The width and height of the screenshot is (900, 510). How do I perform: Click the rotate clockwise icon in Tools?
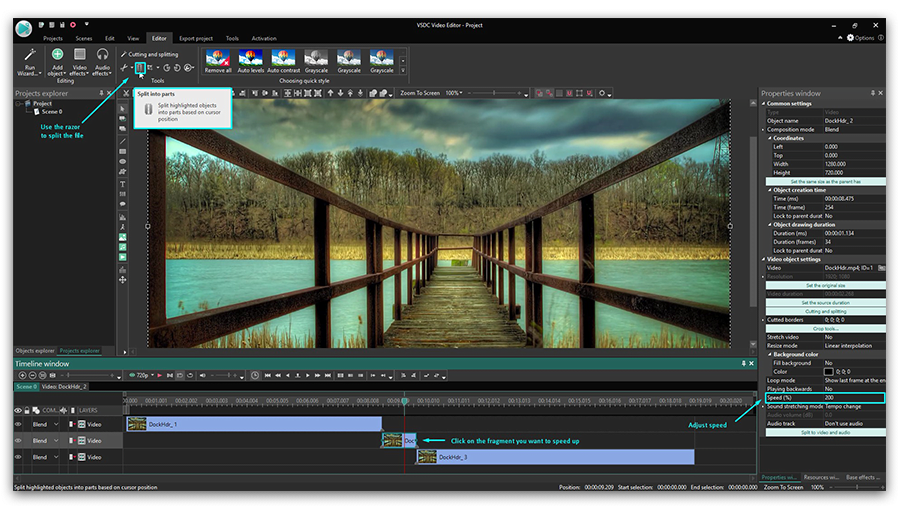(167, 68)
